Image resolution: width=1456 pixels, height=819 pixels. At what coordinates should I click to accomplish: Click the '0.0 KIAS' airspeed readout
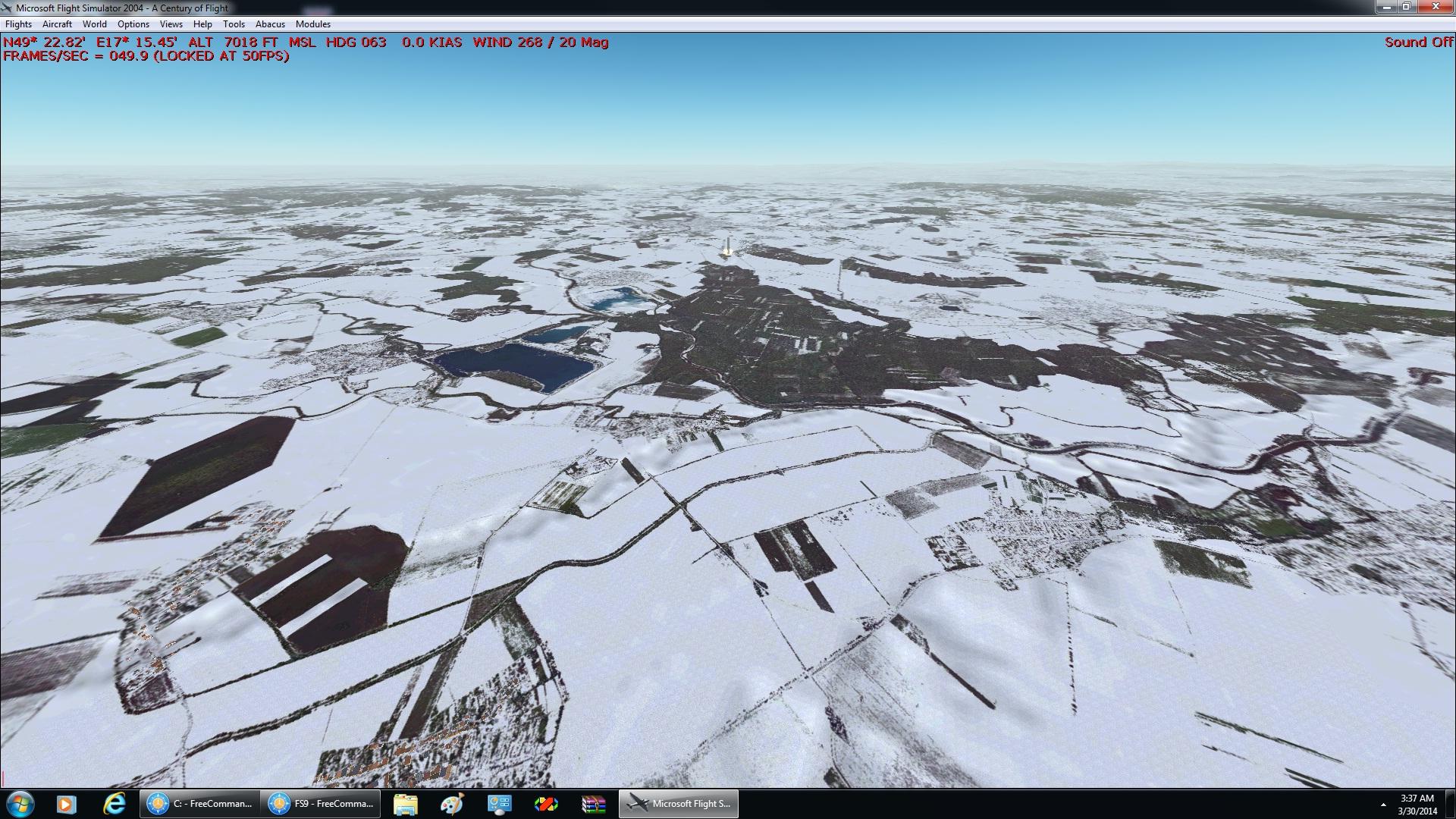[432, 42]
